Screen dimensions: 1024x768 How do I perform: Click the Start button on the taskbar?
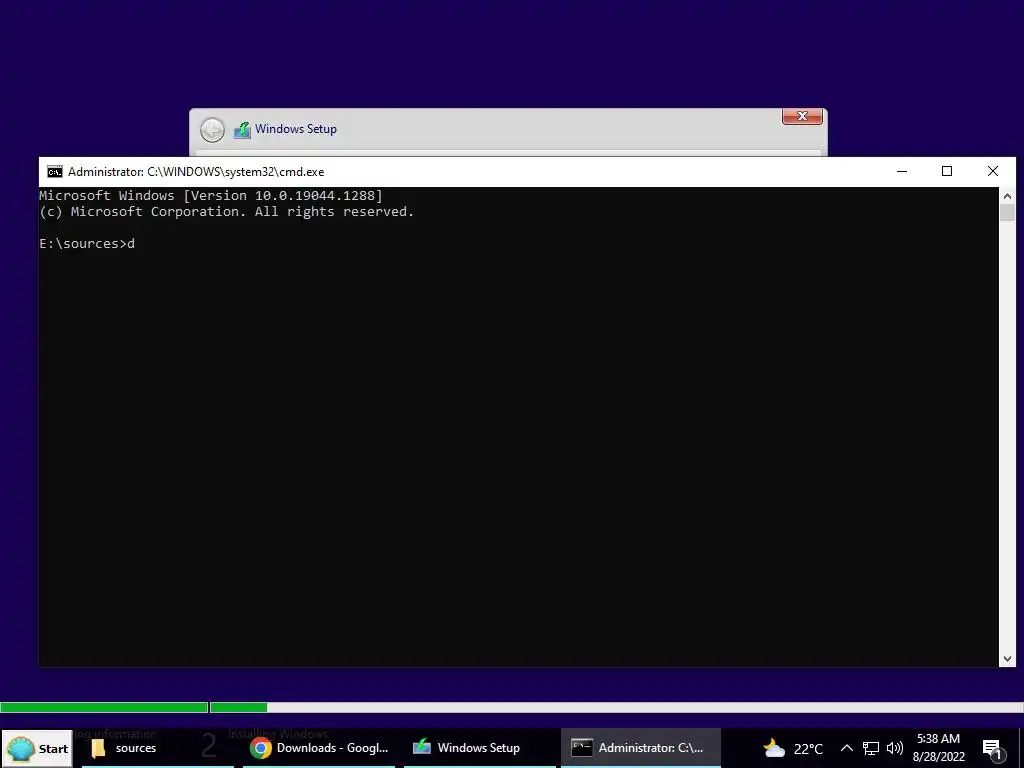tap(37, 748)
